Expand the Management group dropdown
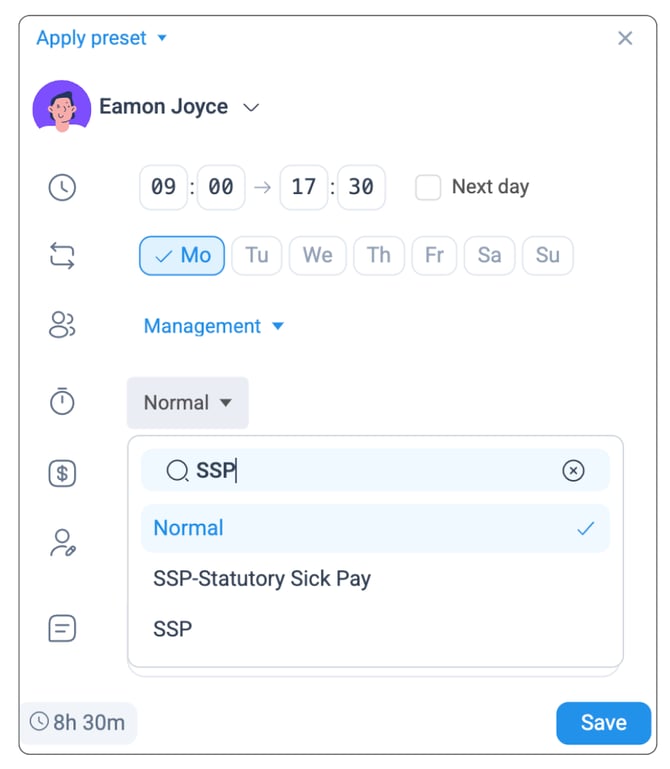The image size is (670, 769). [x=213, y=326]
